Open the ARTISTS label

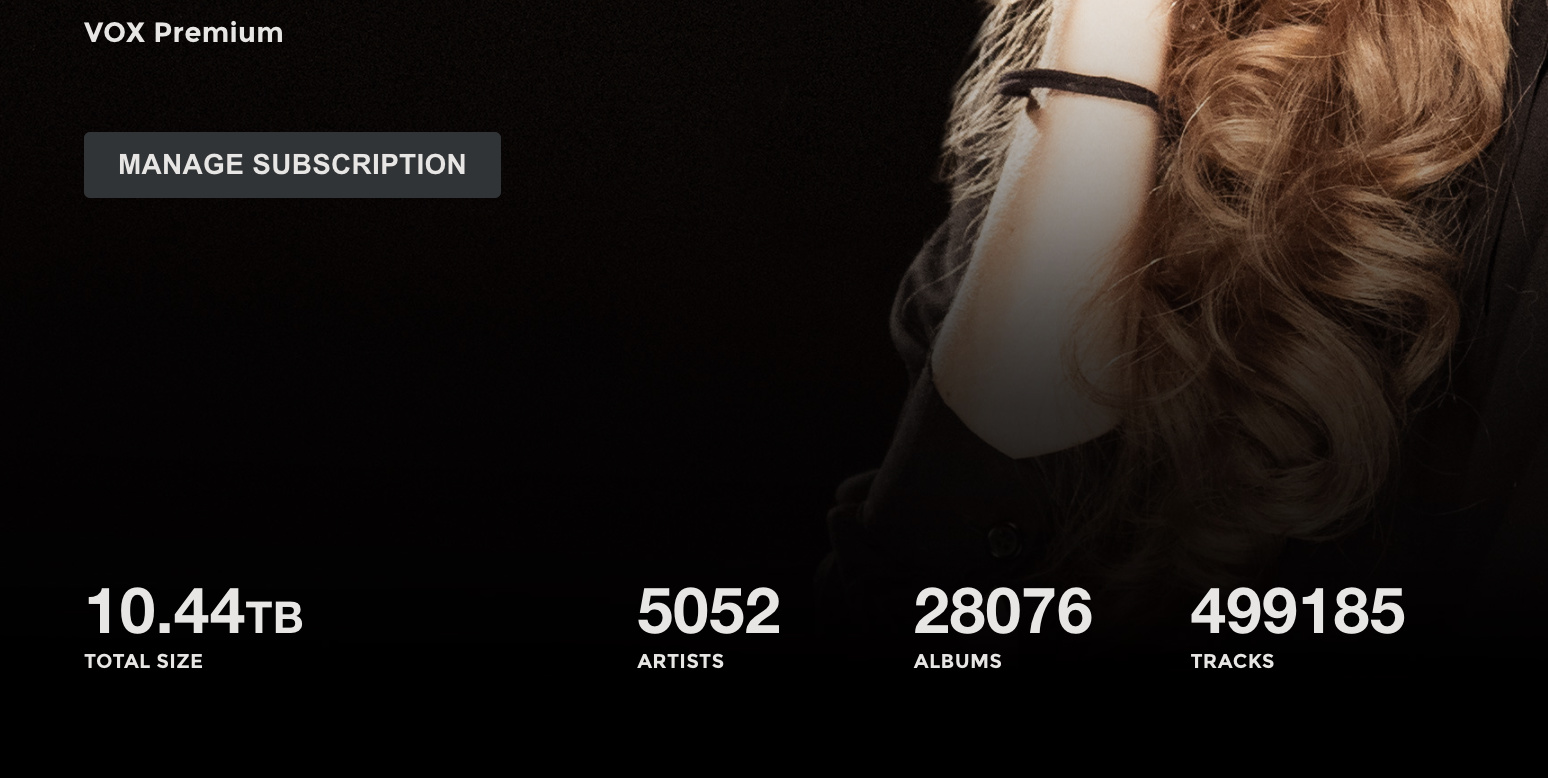[x=681, y=661]
